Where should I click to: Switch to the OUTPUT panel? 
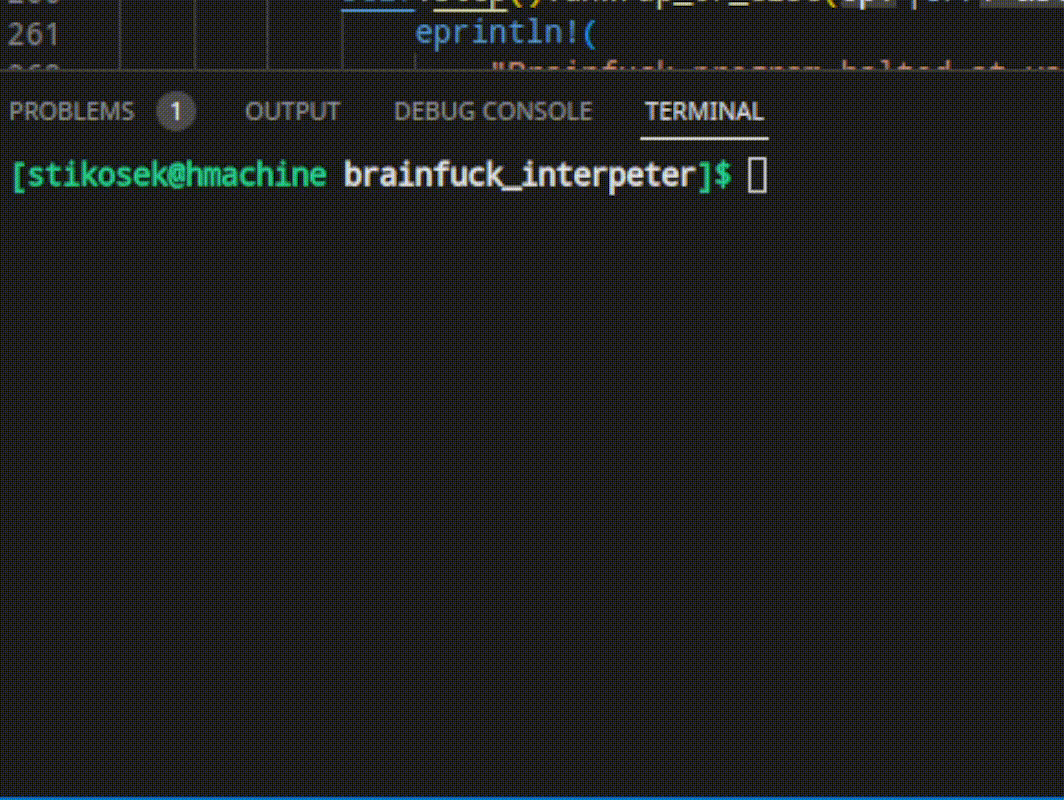click(x=292, y=111)
